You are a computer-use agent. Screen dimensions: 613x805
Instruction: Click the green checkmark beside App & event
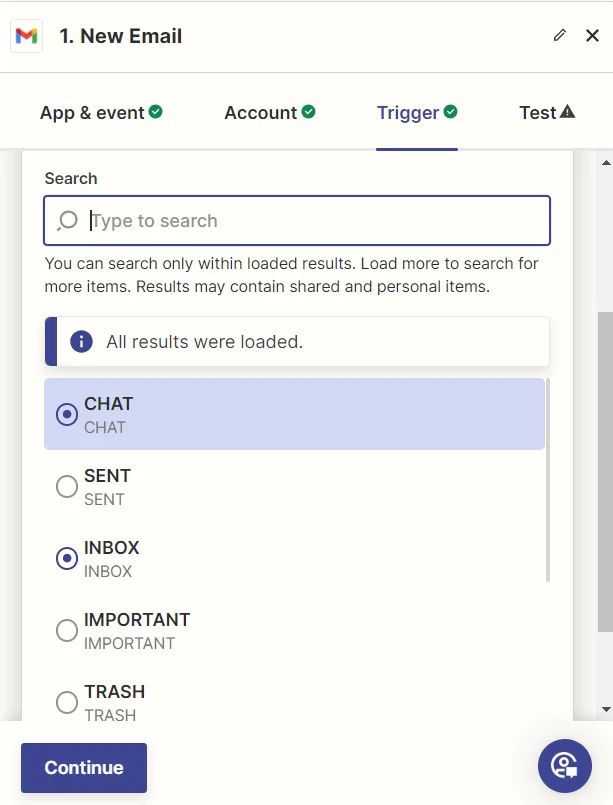(x=156, y=111)
